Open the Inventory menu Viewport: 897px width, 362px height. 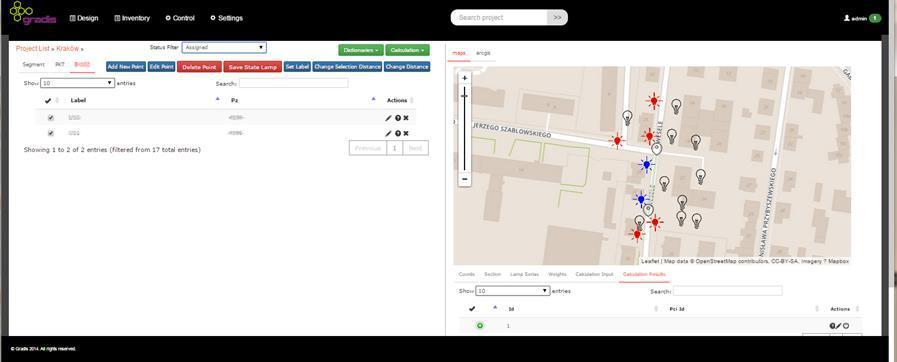132,18
